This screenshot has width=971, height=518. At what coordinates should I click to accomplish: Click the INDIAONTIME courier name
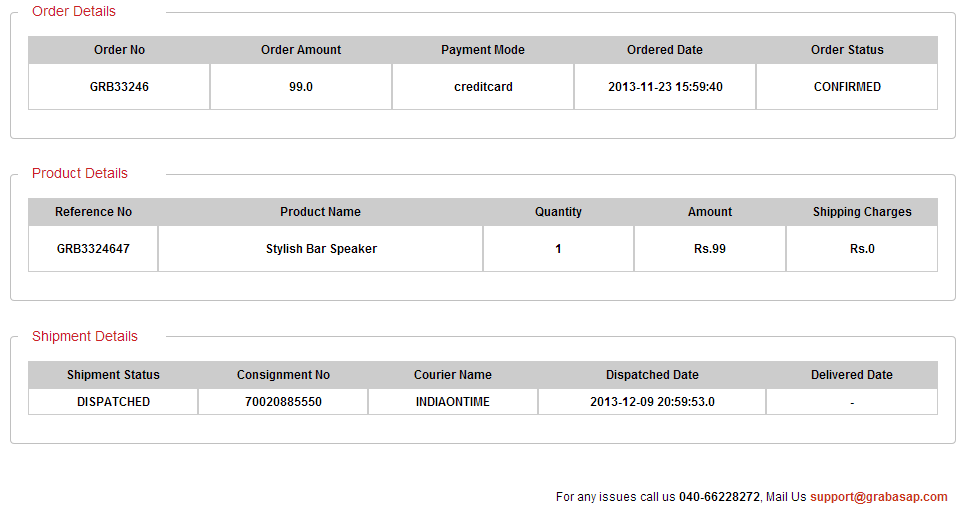click(453, 402)
